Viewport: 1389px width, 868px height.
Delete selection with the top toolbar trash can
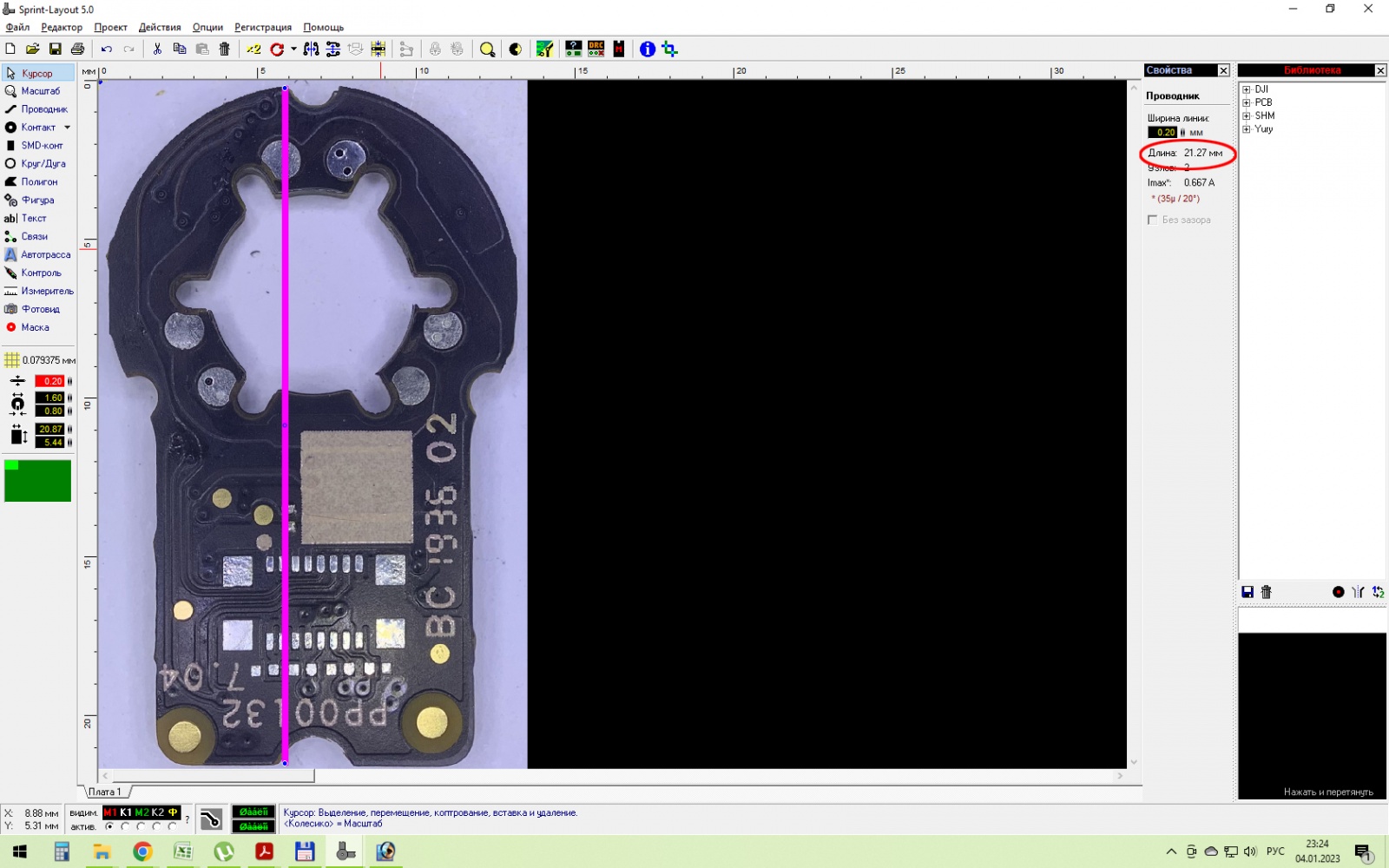pyautogui.click(x=225, y=49)
